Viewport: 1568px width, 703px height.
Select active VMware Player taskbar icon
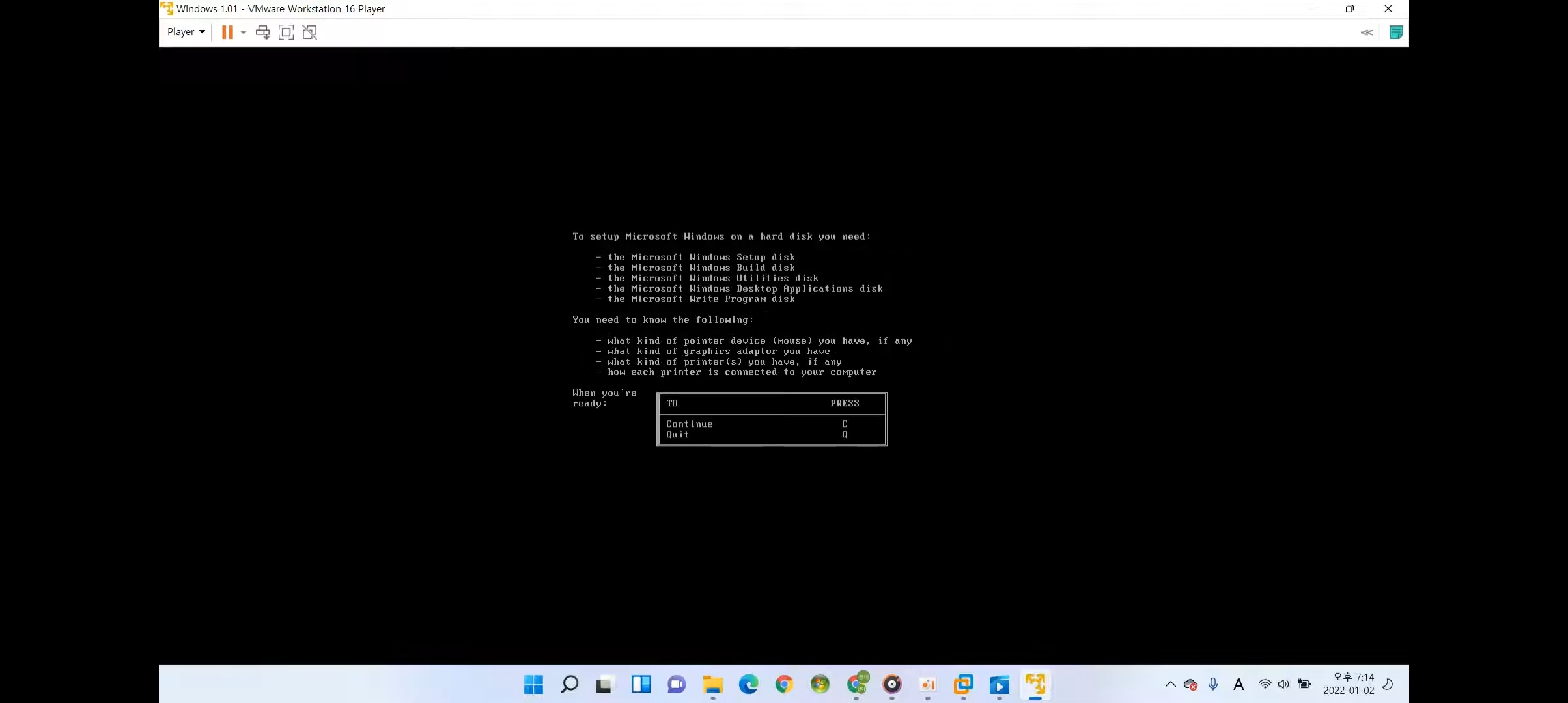click(1035, 684)
